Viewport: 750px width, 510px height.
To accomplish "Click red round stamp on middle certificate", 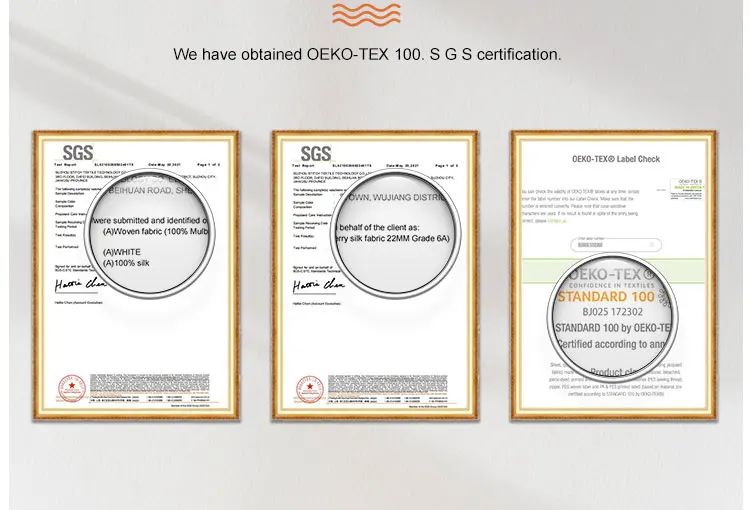I will click(x=309, y=389).
